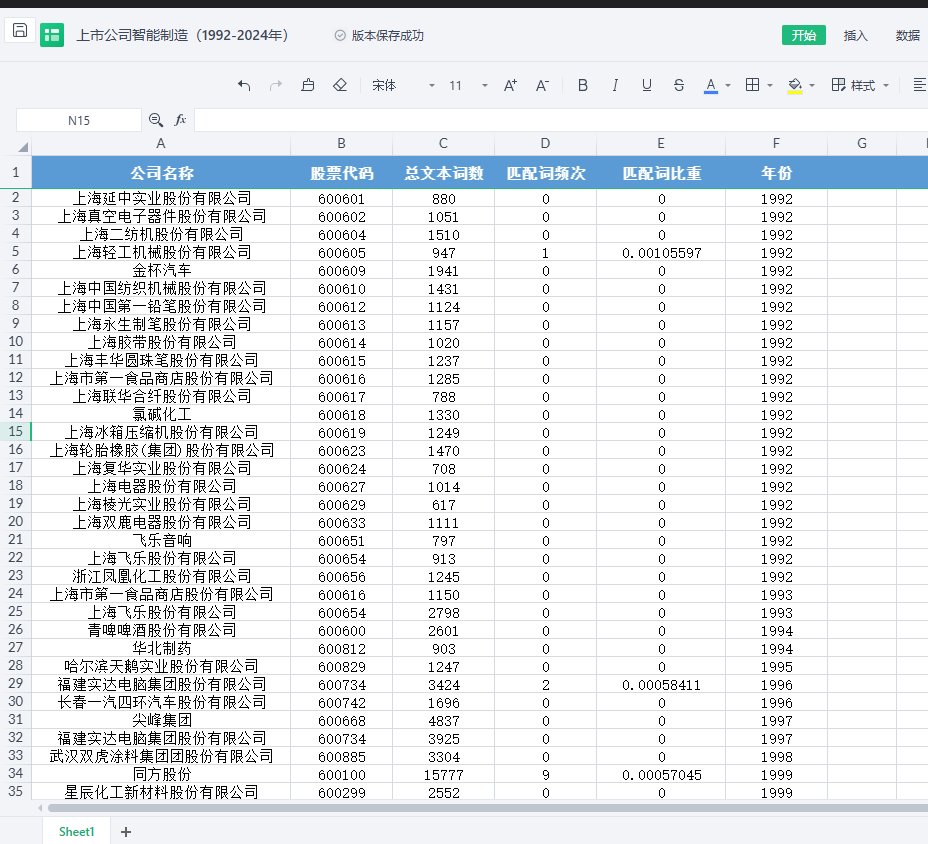The width and height of the screenshot is (928, 844).
Task: Open the 插入 tab
Action: [855, 36]
